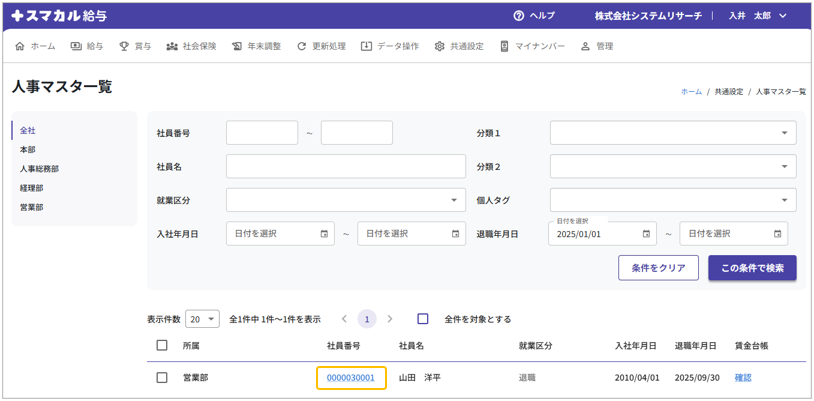Open calendar picker for hire date start
Image resolution: width=814 pixels, height=401 pixels.
click(x=324, y=234)
